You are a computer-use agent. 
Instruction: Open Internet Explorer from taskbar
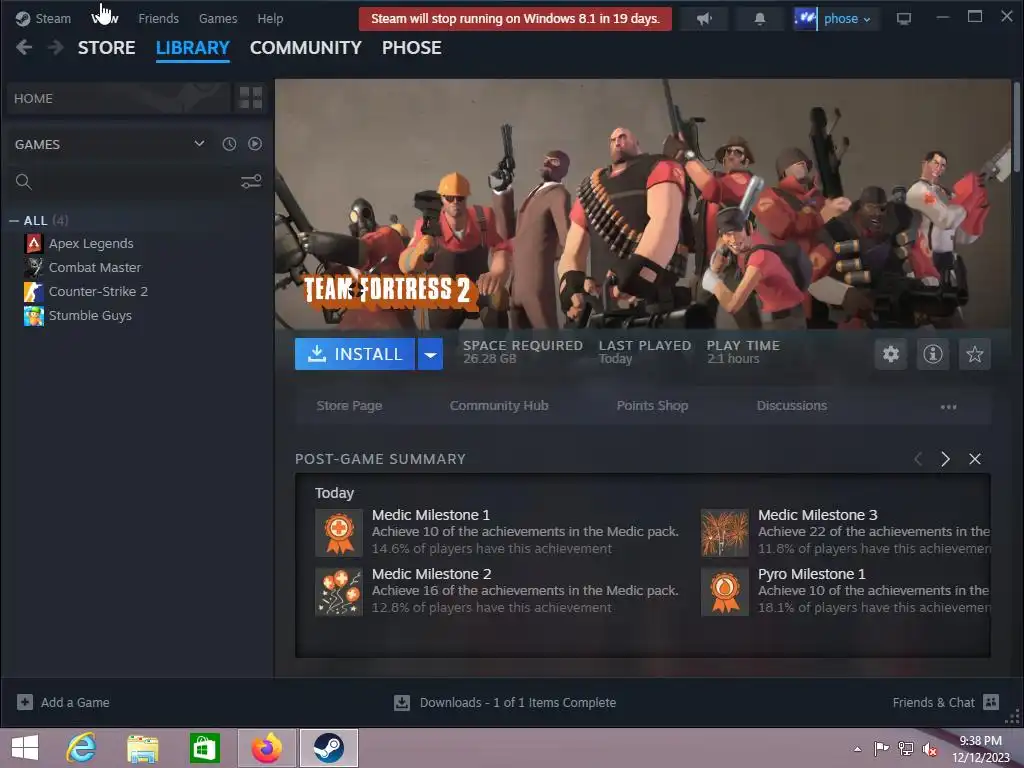[x=81, y=748]
